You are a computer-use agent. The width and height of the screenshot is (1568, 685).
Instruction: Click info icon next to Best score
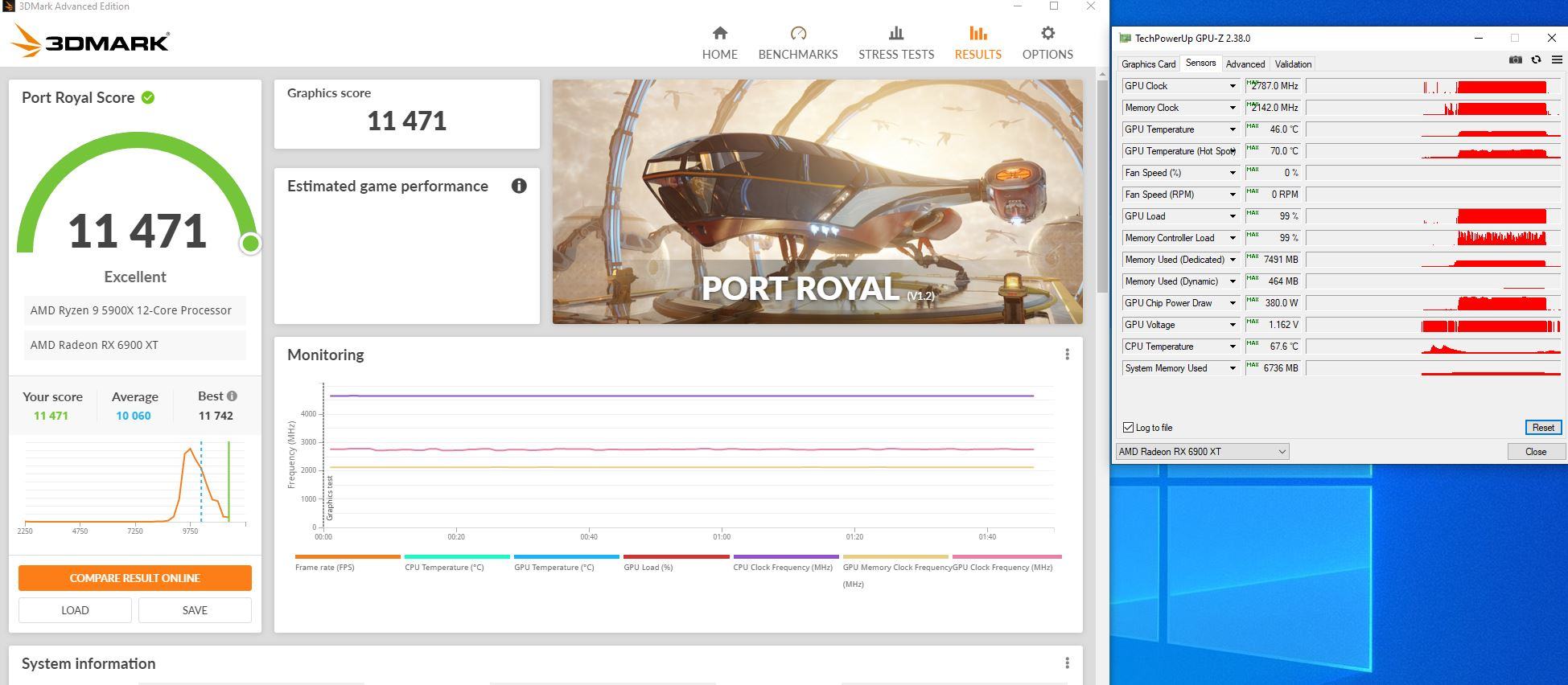232,396
